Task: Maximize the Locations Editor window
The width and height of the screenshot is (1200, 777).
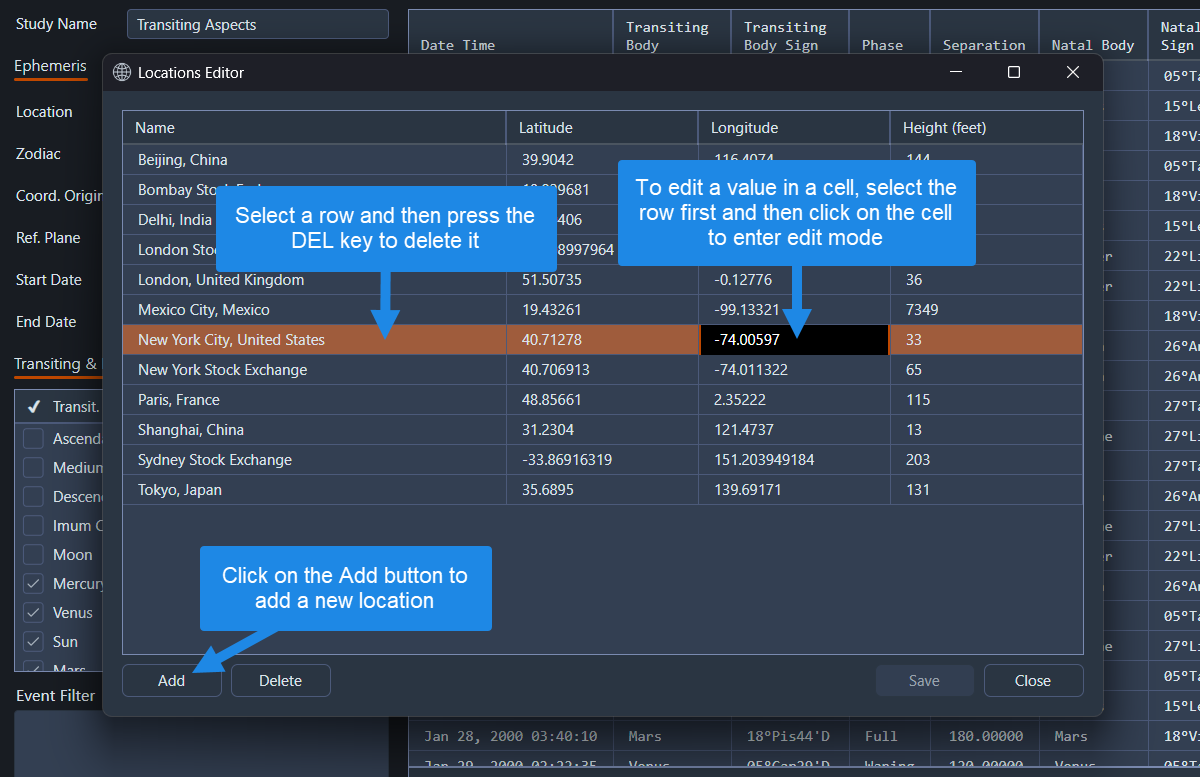Action: pos(1014,72)
